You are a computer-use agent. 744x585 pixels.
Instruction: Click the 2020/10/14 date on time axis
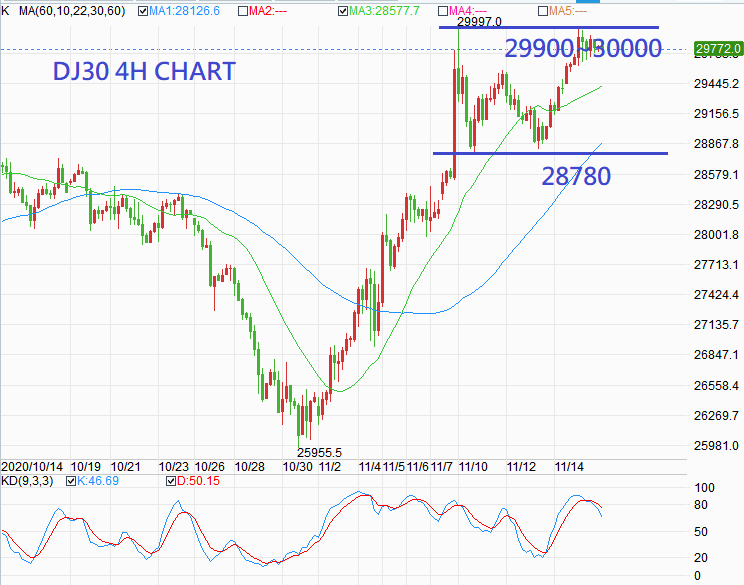click(x=31, y=466)
